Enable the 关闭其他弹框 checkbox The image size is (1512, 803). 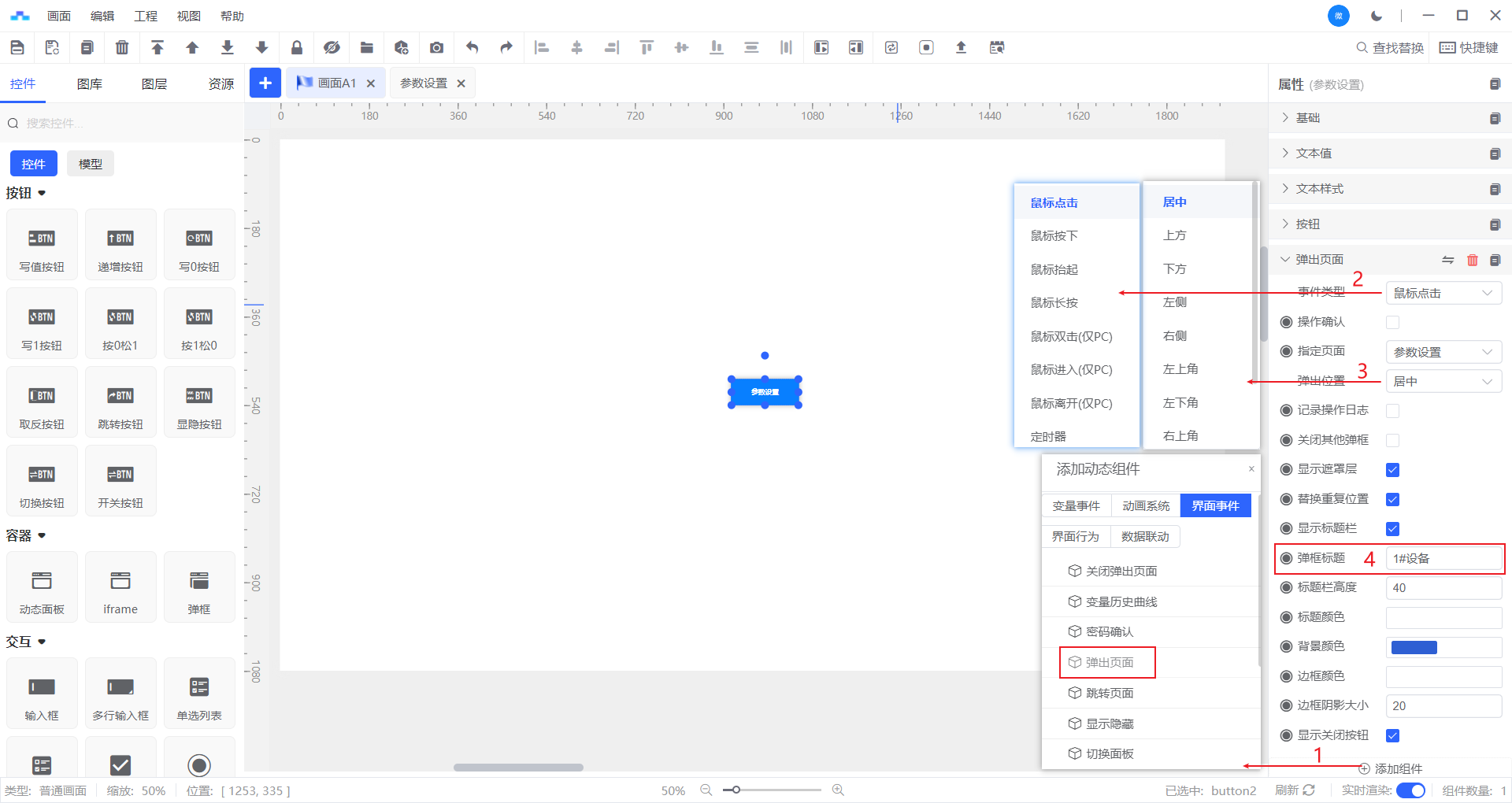[x=1392, y=440]
